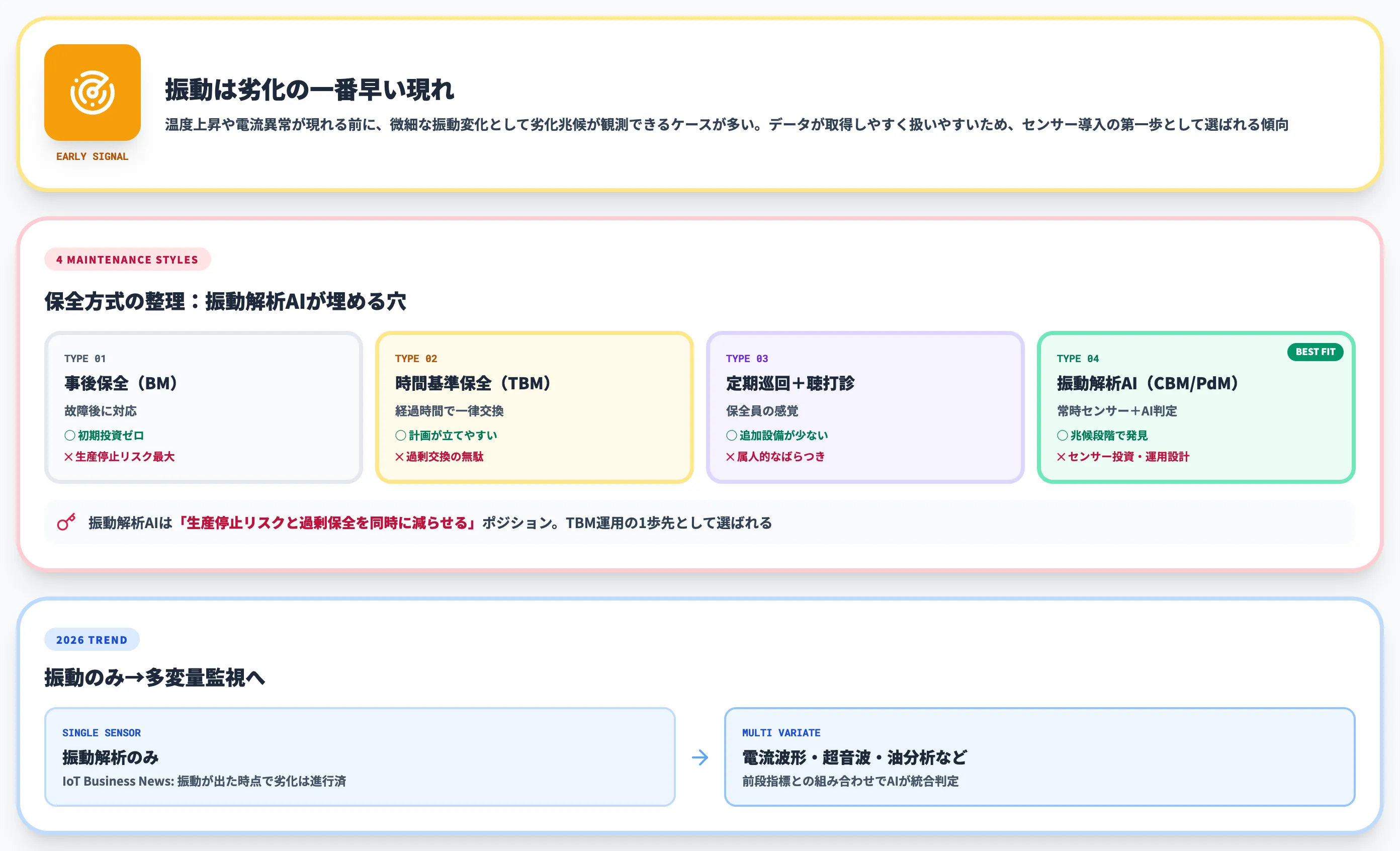This screenshot has width=1400, height=851.
Task: Click the heading 振動のみ→多変量監視へ
Action: point(154,678)
